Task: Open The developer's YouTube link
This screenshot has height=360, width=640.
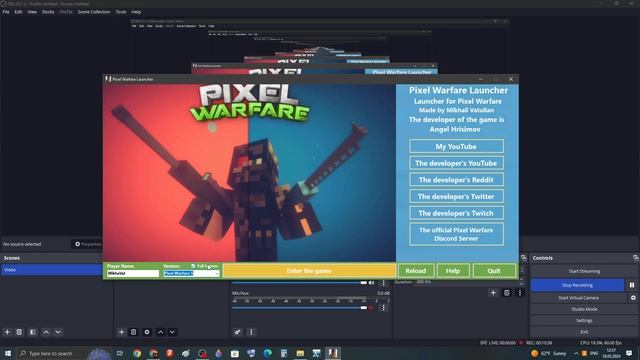Action: click(456, 163)
